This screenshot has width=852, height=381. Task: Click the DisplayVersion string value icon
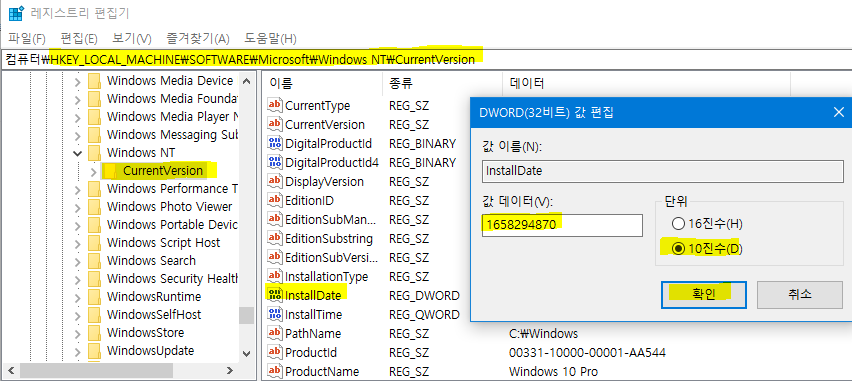pyautogui.click(x=275, y=182)
